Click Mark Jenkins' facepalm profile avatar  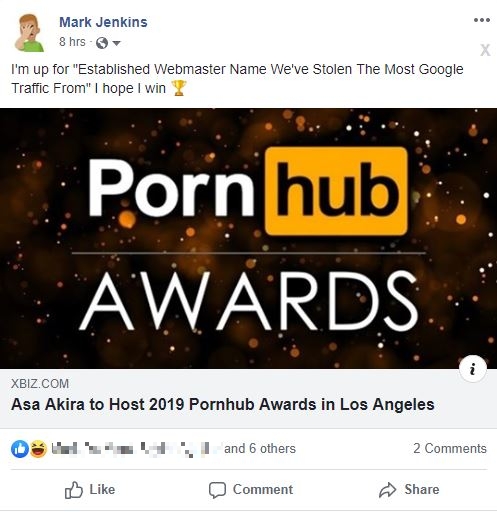pos(29,33)
